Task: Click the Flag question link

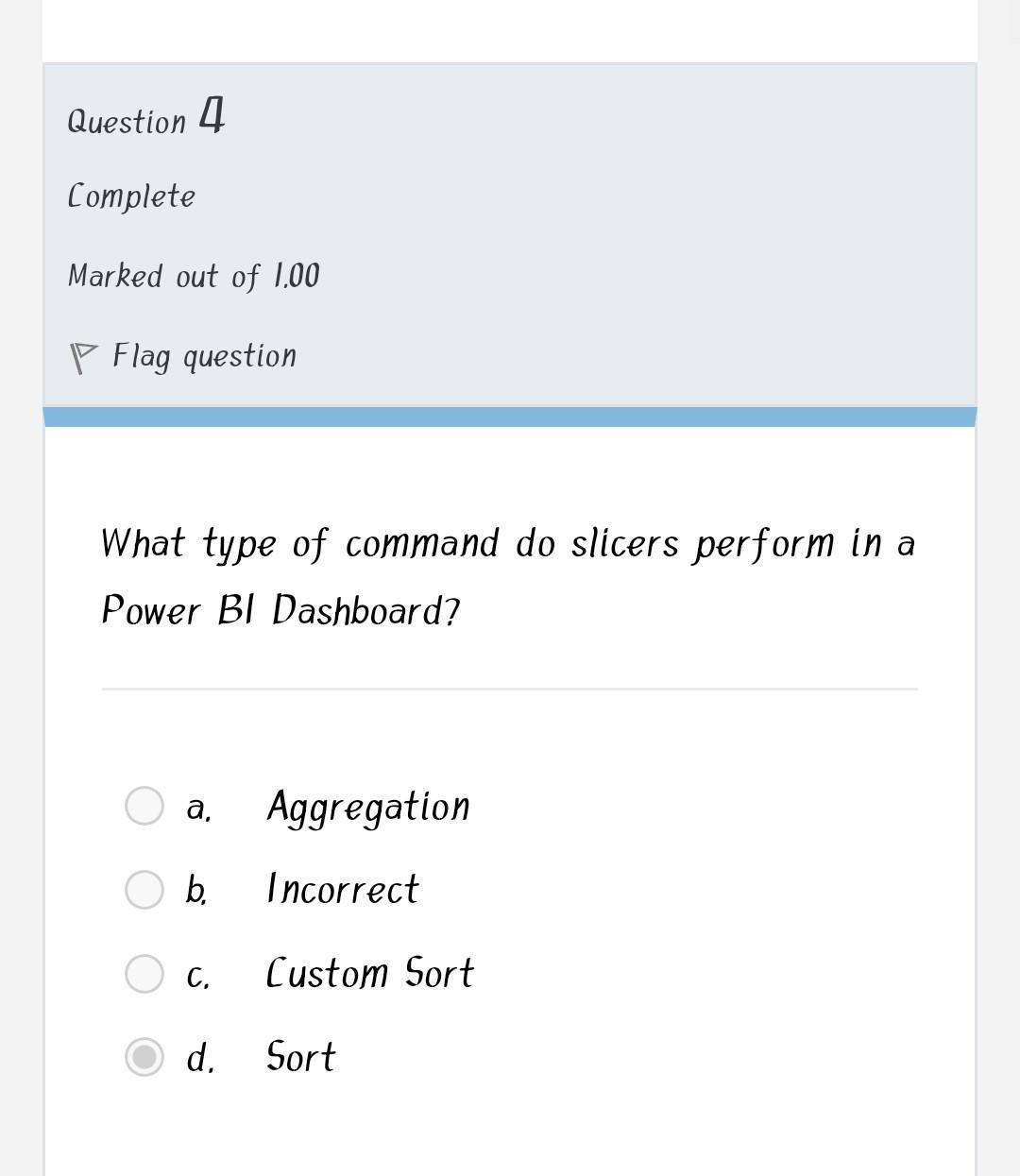Action: click(204, 354)
